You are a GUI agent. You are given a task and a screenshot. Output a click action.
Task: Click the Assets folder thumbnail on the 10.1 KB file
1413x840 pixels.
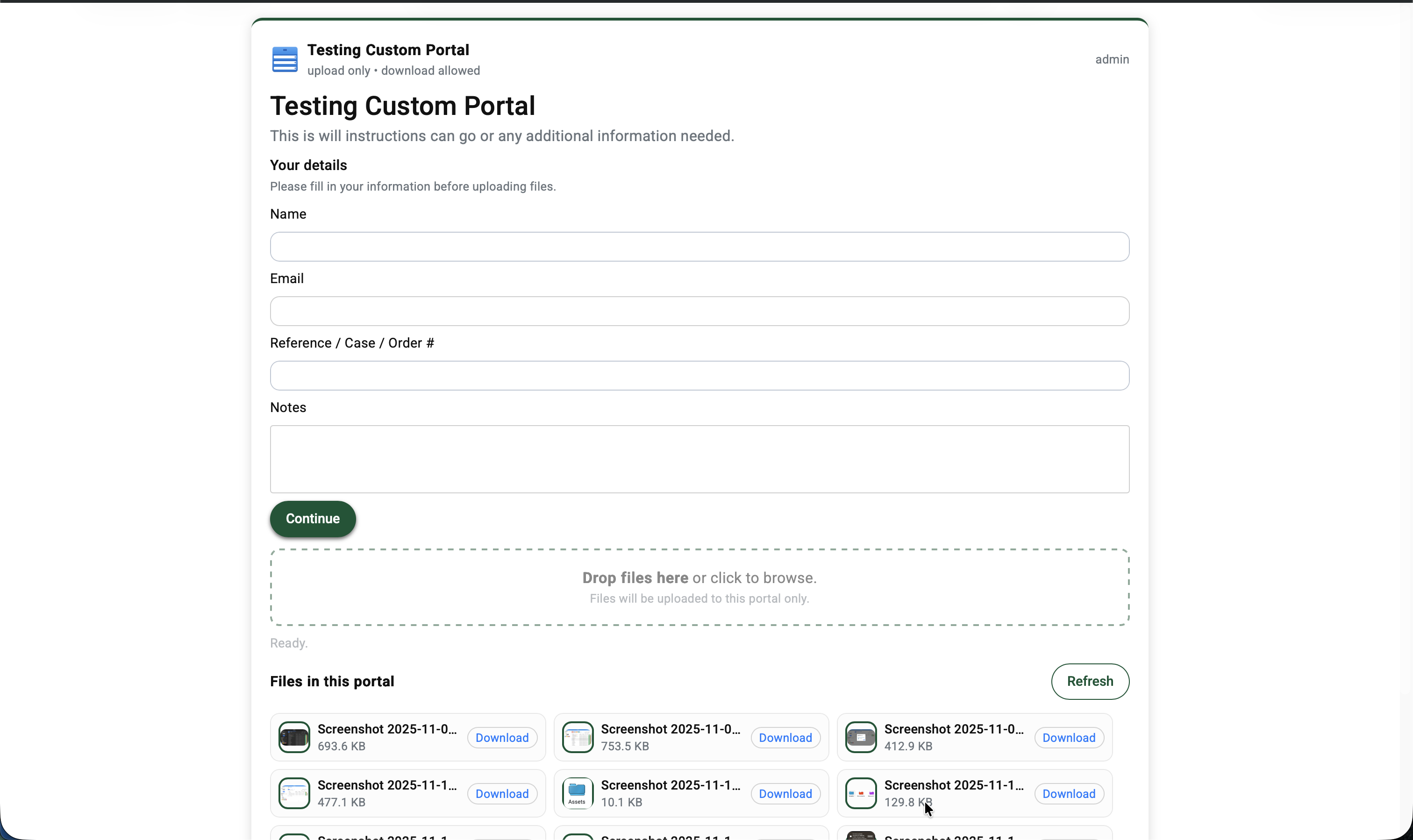point(577,793)
